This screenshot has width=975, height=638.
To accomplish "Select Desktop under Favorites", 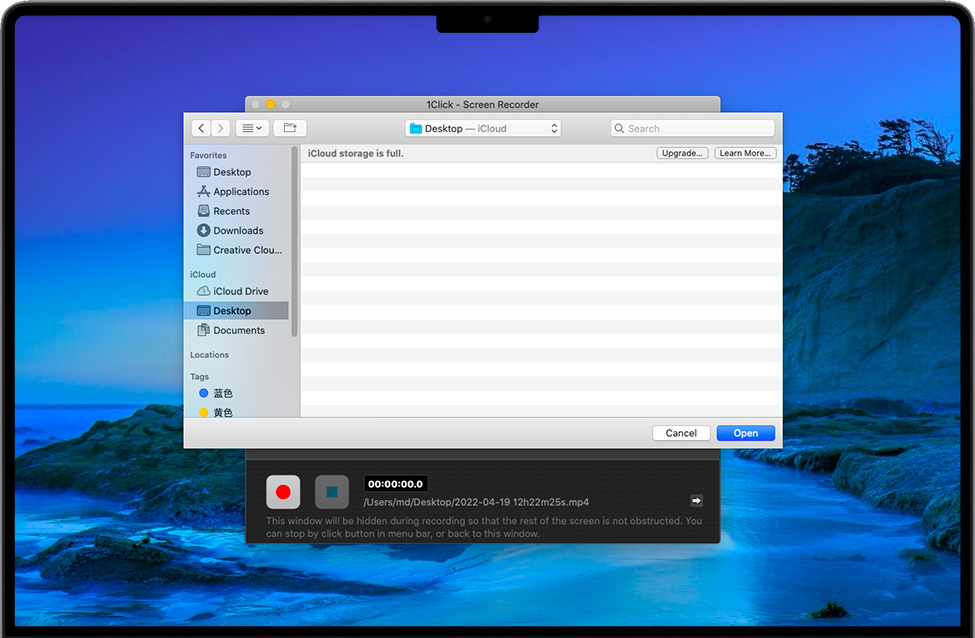I will (232, 172).
